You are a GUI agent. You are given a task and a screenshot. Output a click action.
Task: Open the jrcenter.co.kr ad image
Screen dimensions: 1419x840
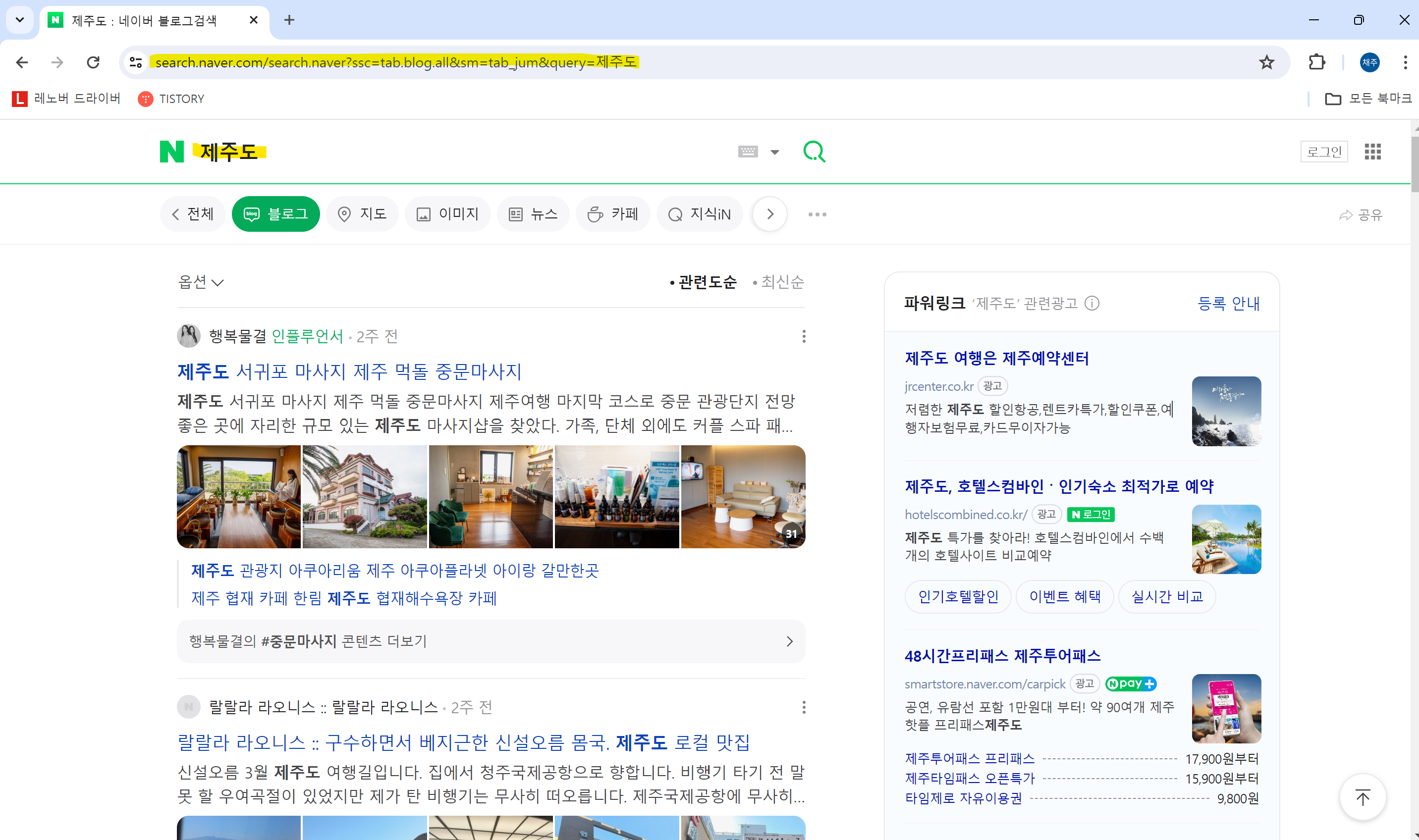tap(1226, 412)
